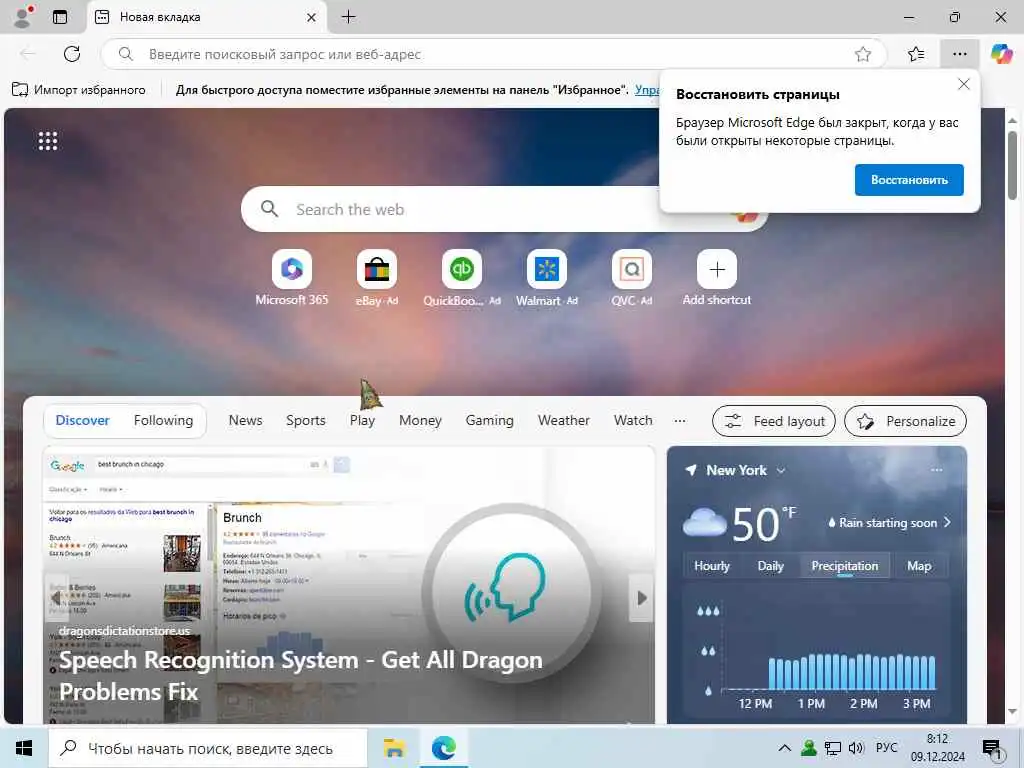
Task: Click Импорт избранного on favorites bar
Action: click(79, 89)
